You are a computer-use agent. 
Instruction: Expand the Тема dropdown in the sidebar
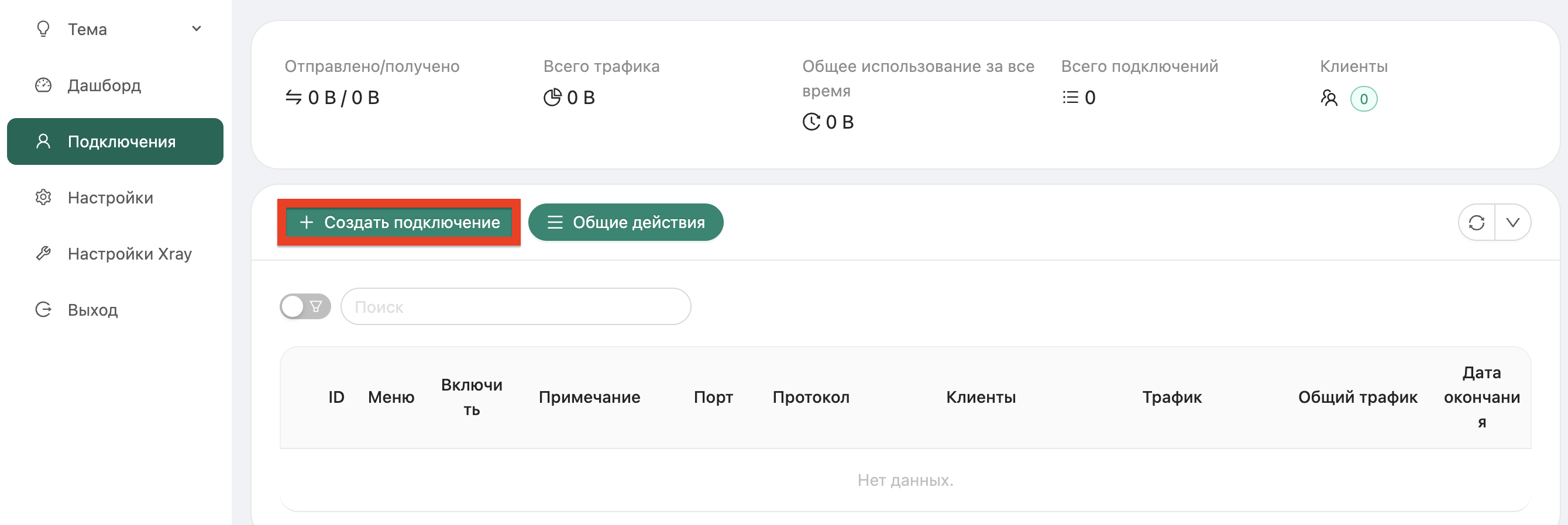195,28
